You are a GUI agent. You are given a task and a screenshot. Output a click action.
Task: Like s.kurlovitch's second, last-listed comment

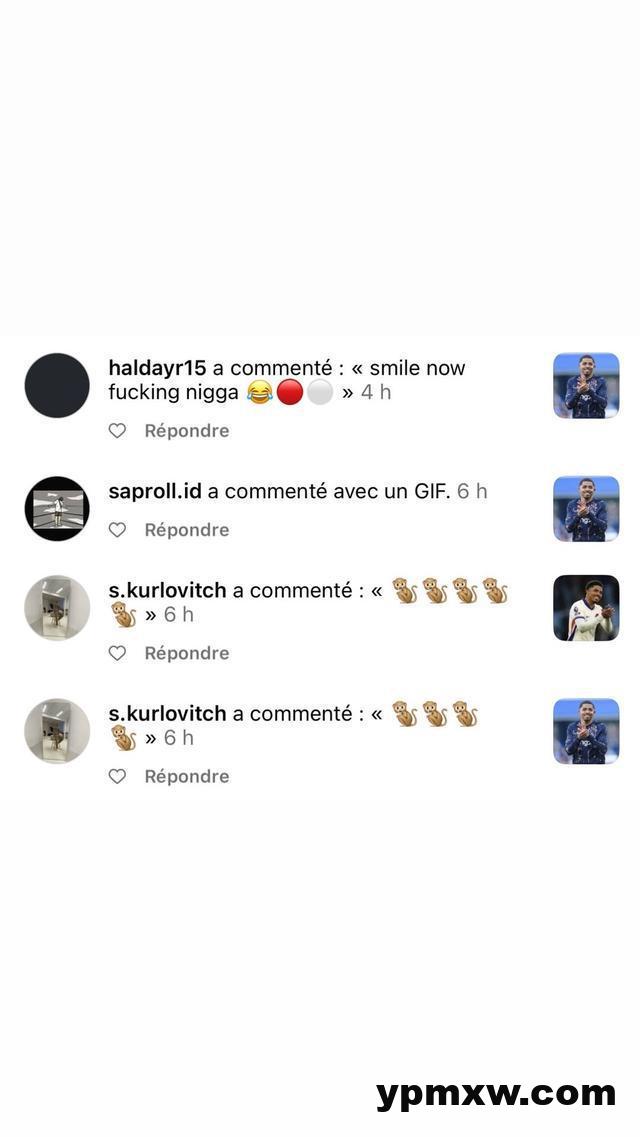(x=117, y=777)
